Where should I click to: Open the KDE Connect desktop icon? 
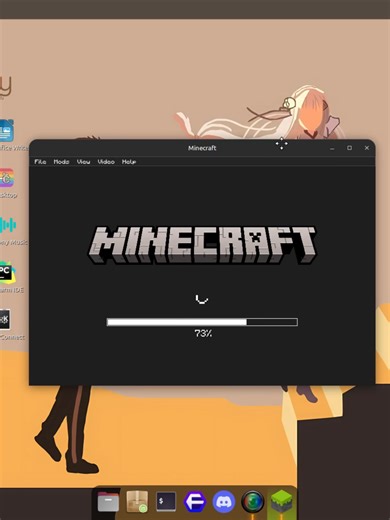[x=5, y=319]
